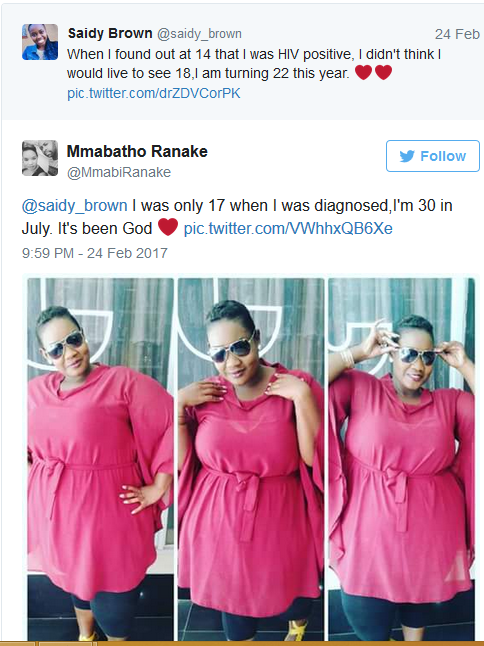Click the @saidy_brown mention in the reply
This screenshot has width=484, height=646.
click(75, 206)
